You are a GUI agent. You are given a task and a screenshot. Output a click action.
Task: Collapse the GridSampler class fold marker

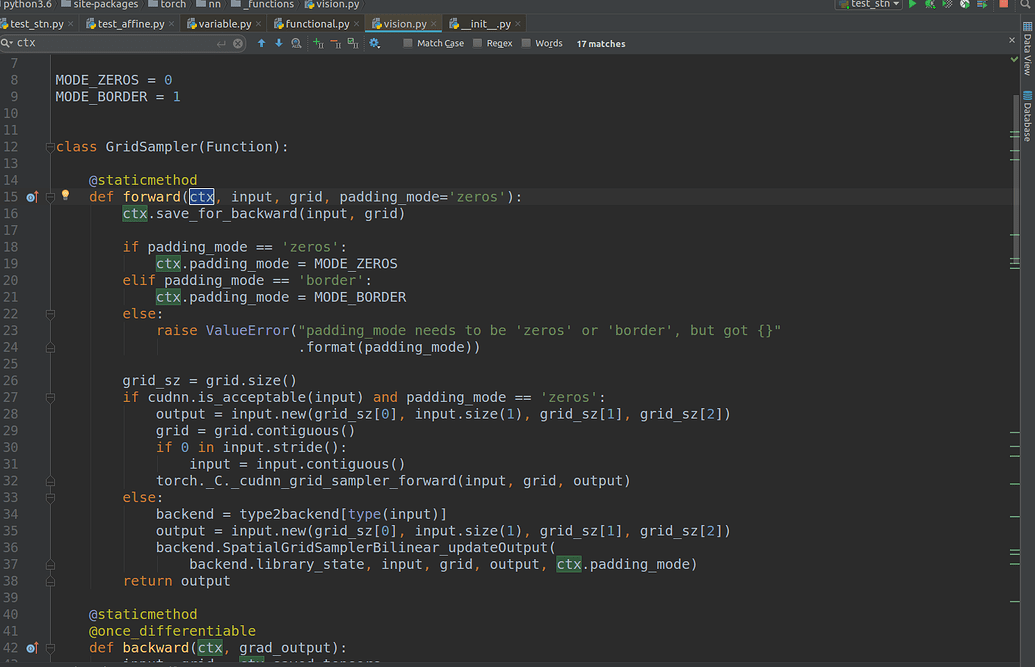point(49,147)
